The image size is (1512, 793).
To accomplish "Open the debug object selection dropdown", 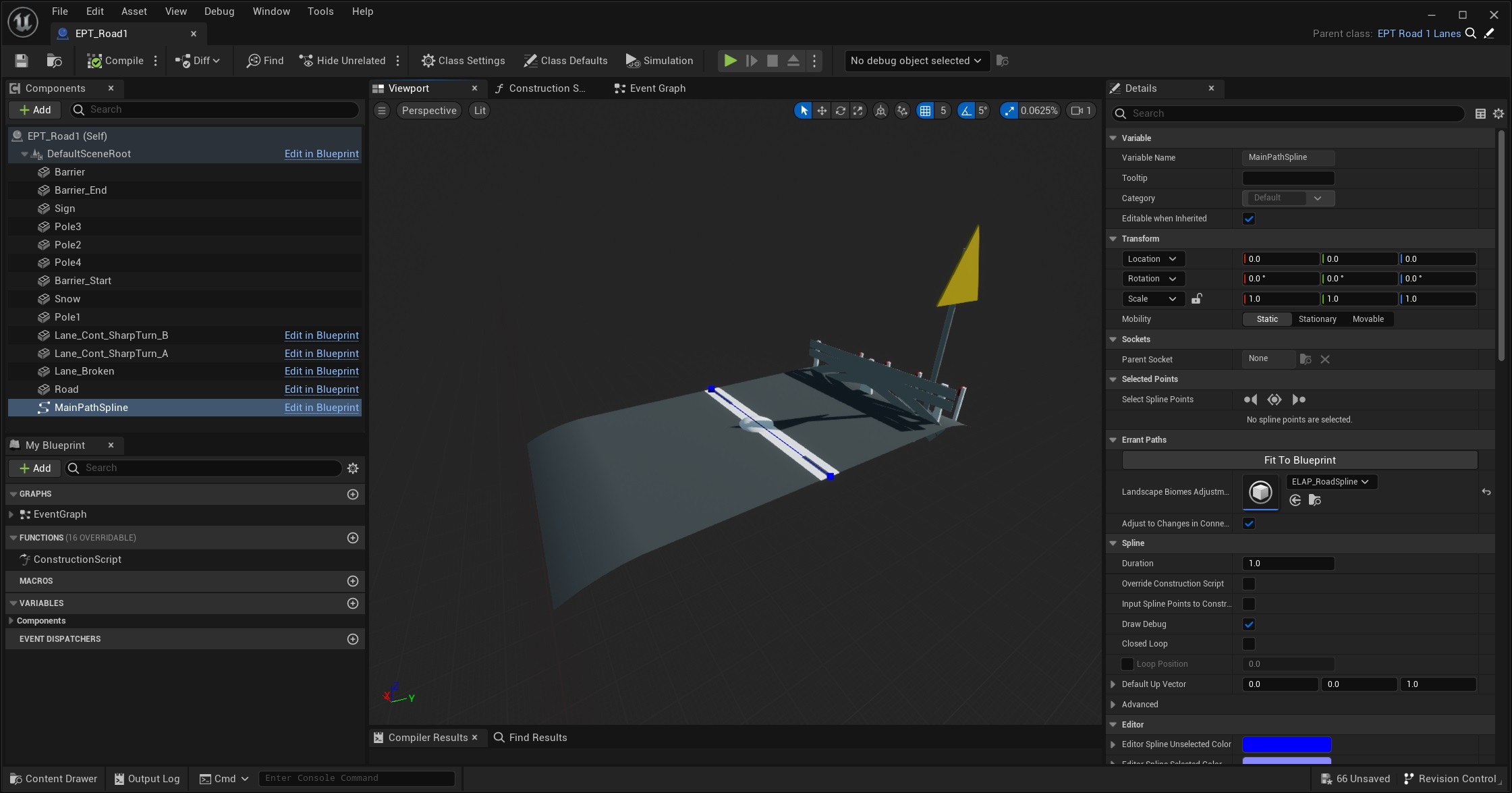I will click(x=917, y=61).
